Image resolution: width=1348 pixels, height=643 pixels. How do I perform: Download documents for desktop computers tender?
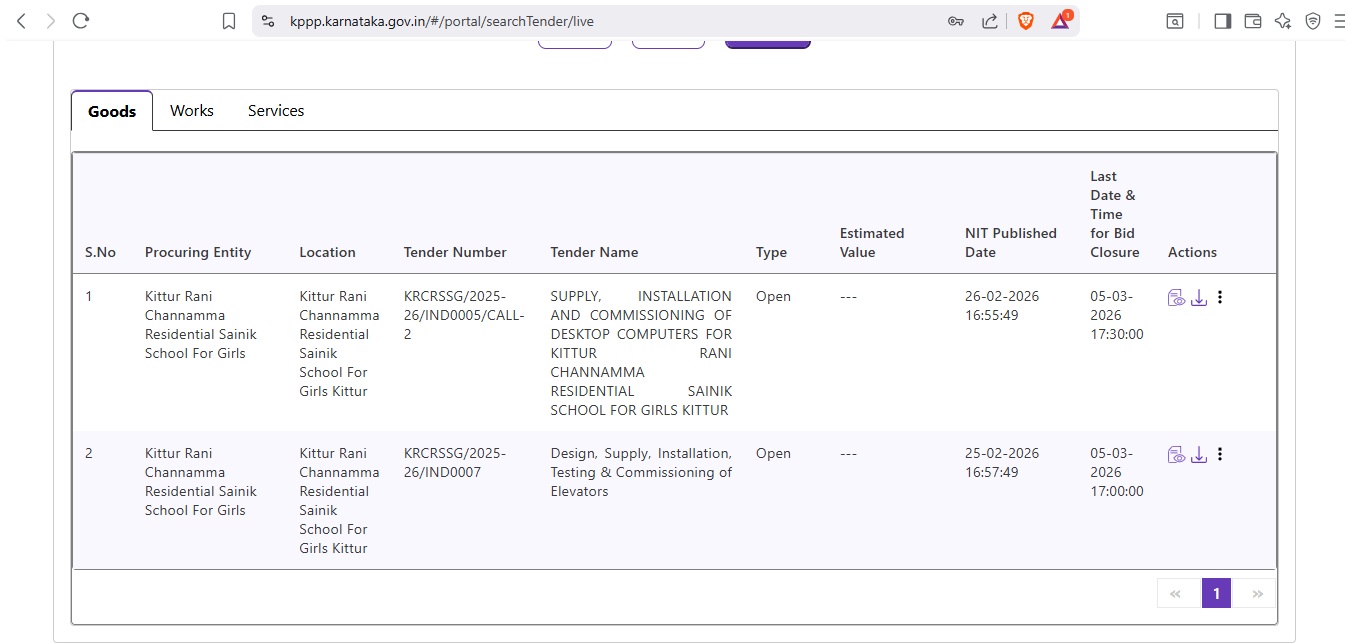tap(1198, 297)
